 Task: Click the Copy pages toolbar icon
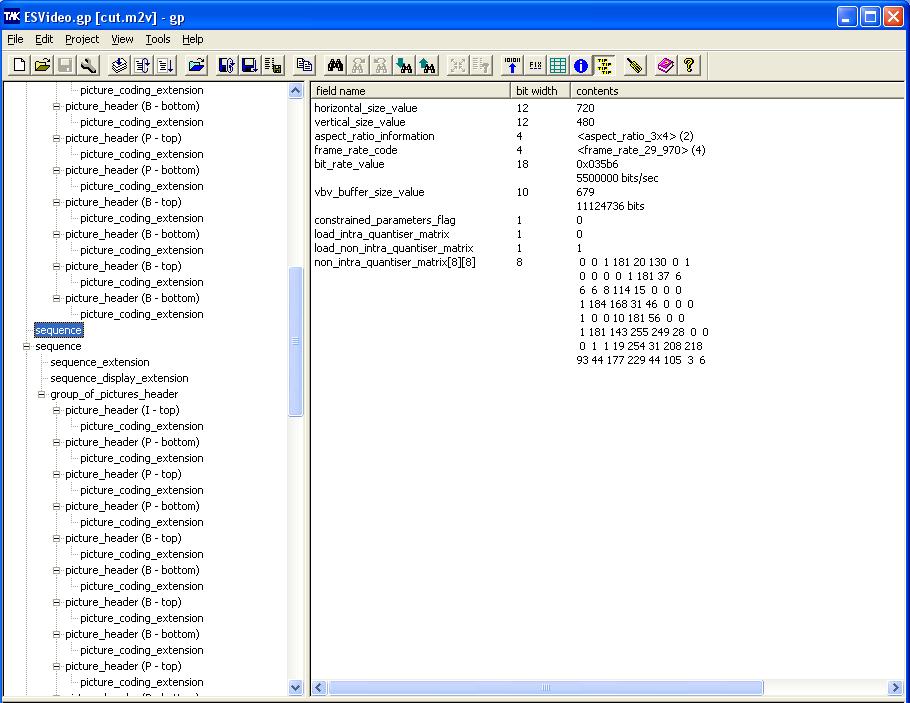tap(304, 65)
